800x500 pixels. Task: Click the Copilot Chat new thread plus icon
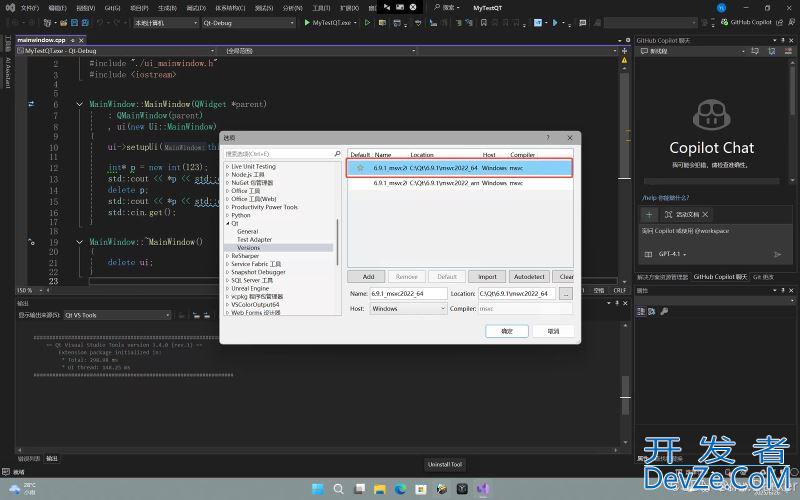click(x=648, y=215)
